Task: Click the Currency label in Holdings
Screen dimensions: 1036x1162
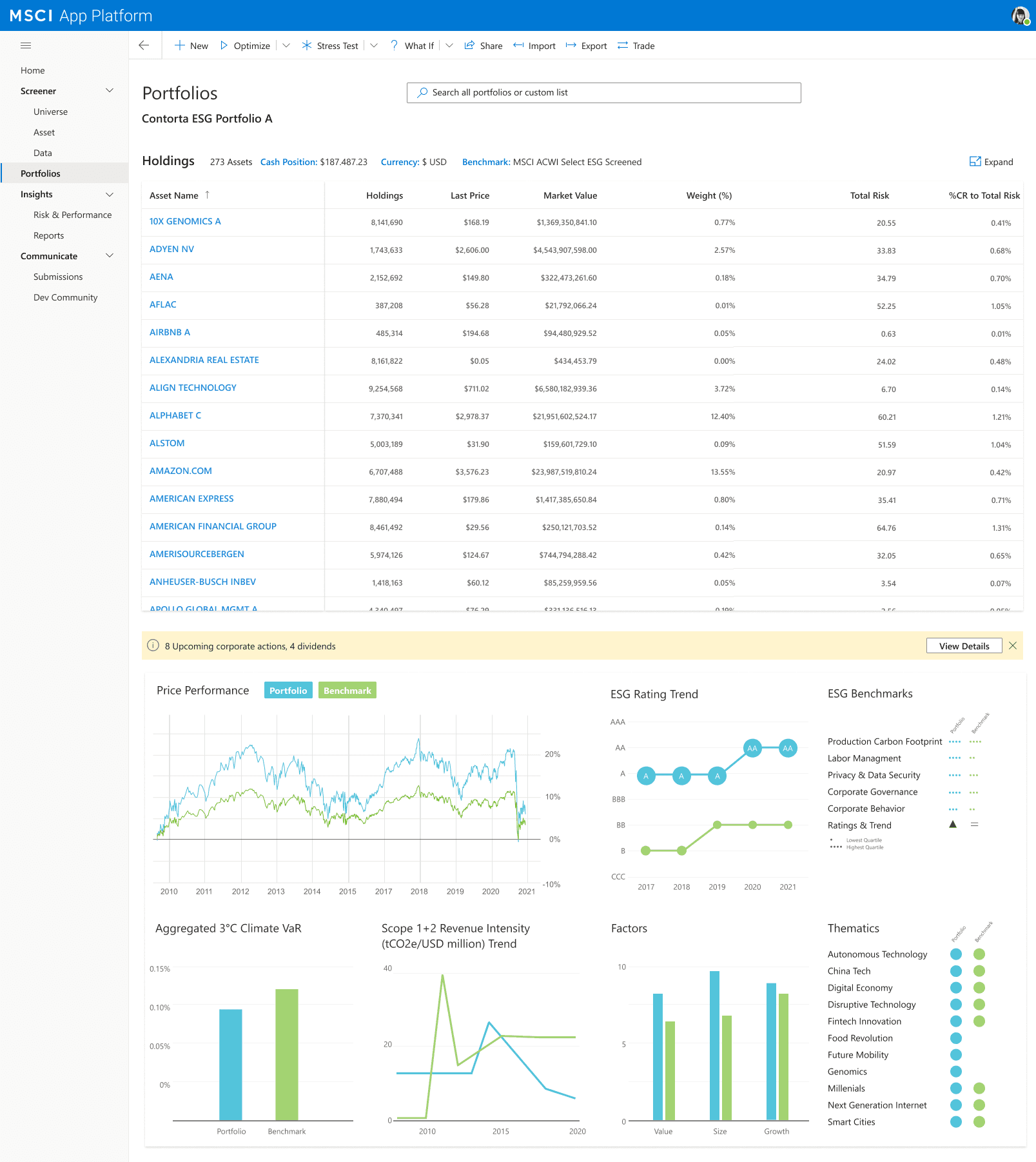Action: pyautogui.click(x=400, y=162)
